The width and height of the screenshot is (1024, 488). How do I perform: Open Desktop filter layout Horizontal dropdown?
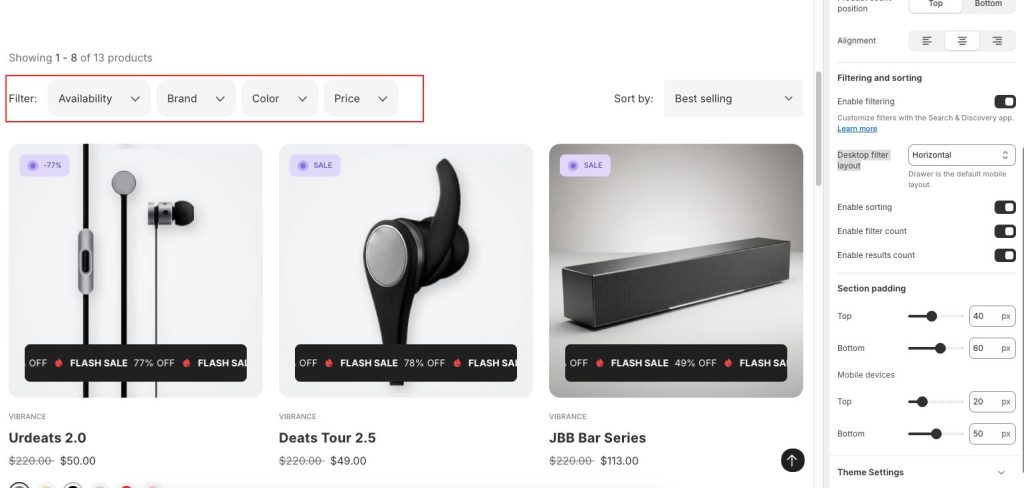[962, 155]
